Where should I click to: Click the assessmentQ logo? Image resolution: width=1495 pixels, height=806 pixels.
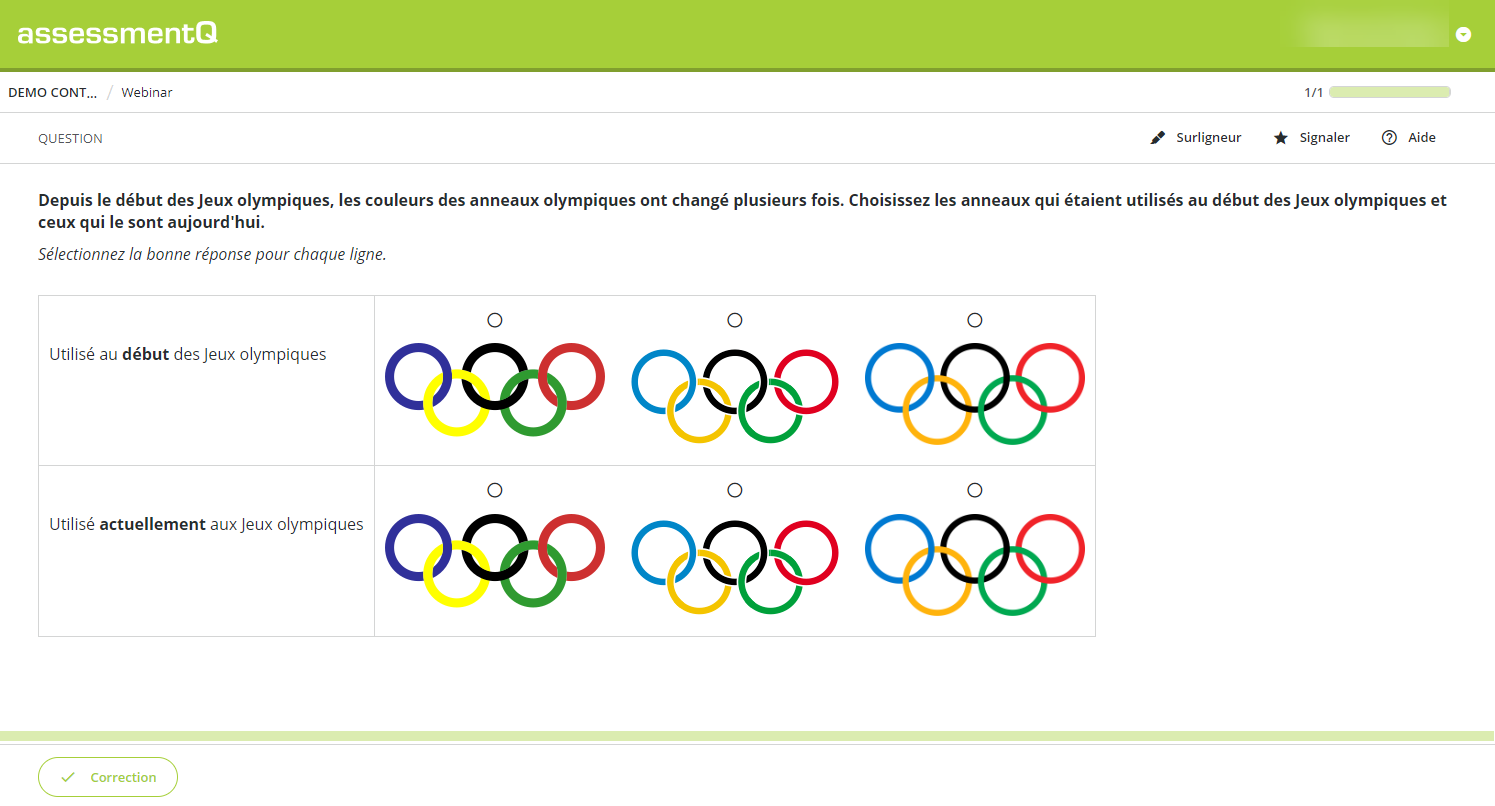click(117, 34)
